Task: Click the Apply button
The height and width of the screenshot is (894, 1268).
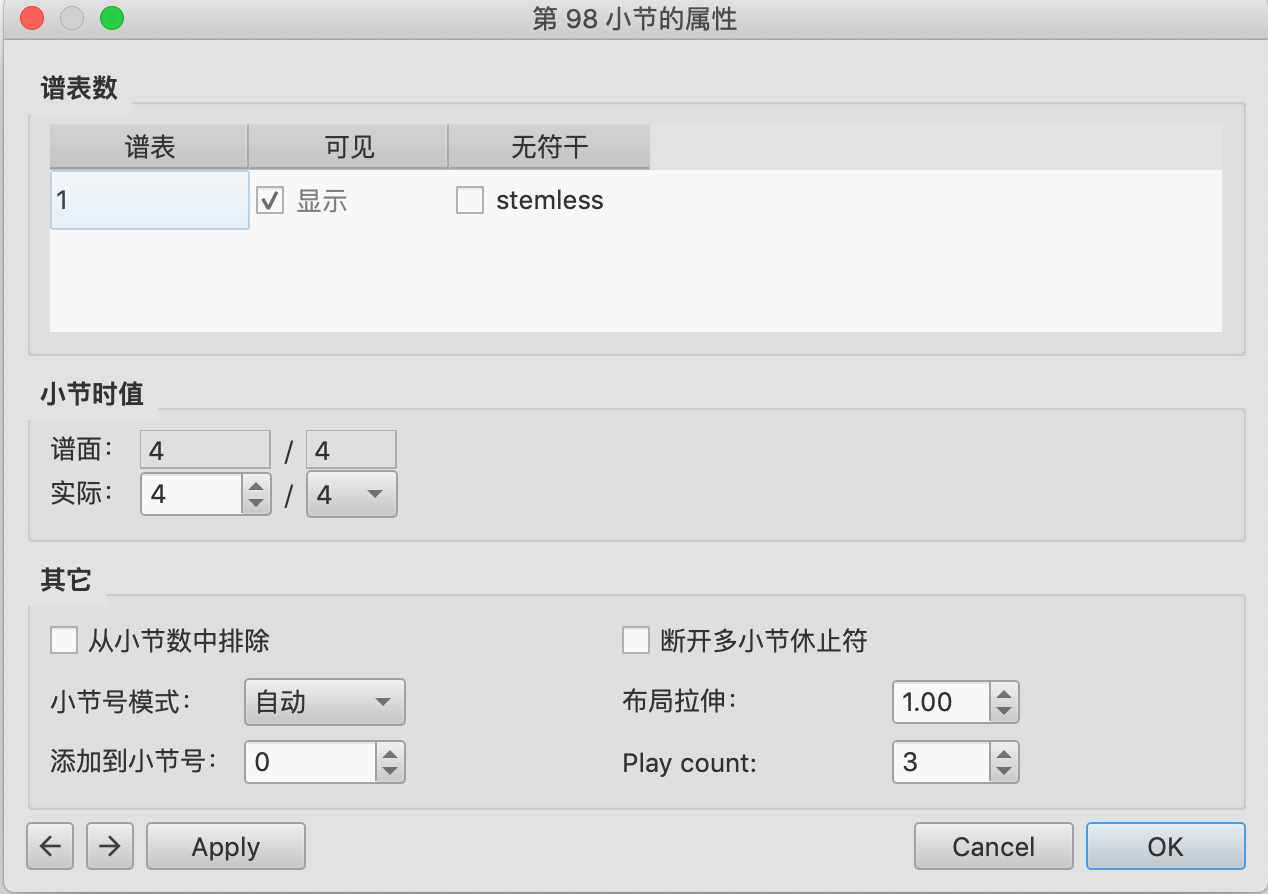Action: (x=226, y=847)
